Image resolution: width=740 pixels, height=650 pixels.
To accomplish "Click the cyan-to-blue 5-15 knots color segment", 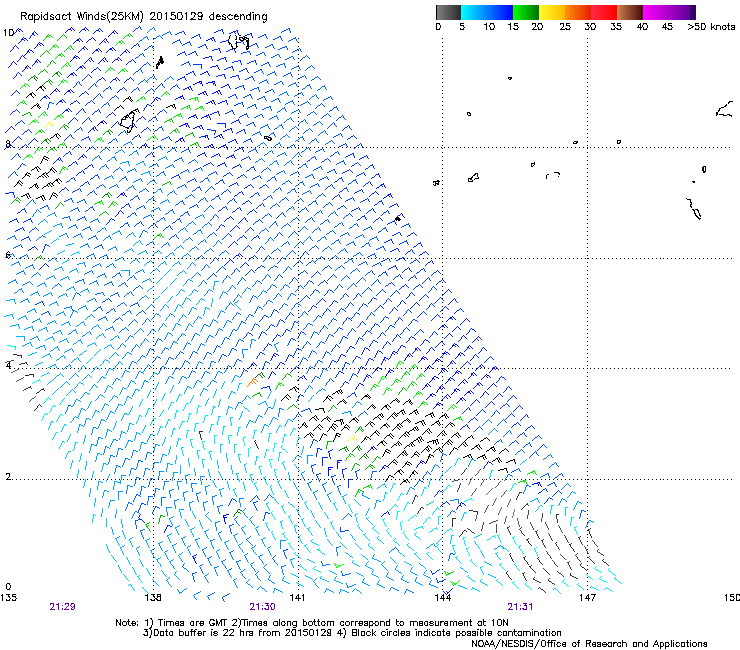I will 487,12.
